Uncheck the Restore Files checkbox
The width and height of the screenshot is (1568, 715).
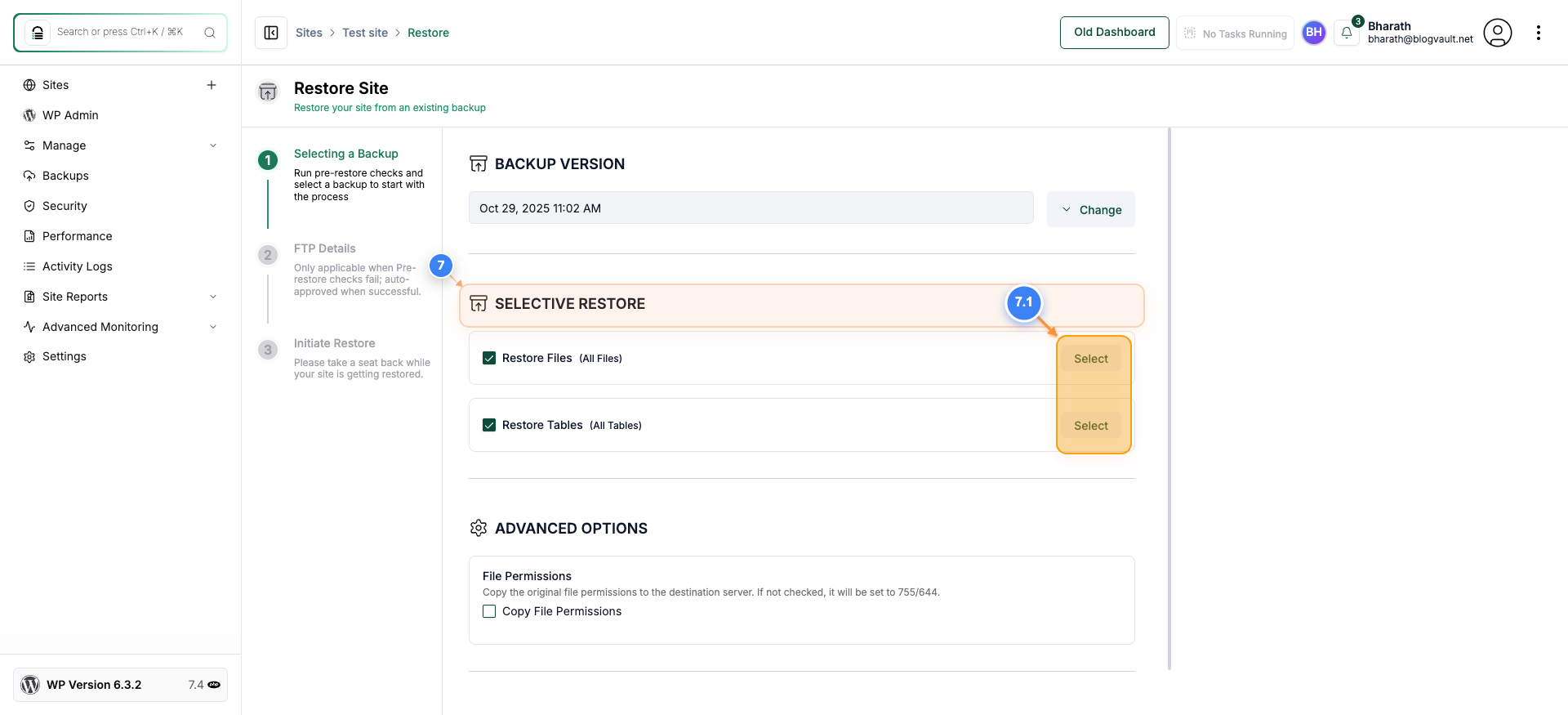[x=489, y=358]
